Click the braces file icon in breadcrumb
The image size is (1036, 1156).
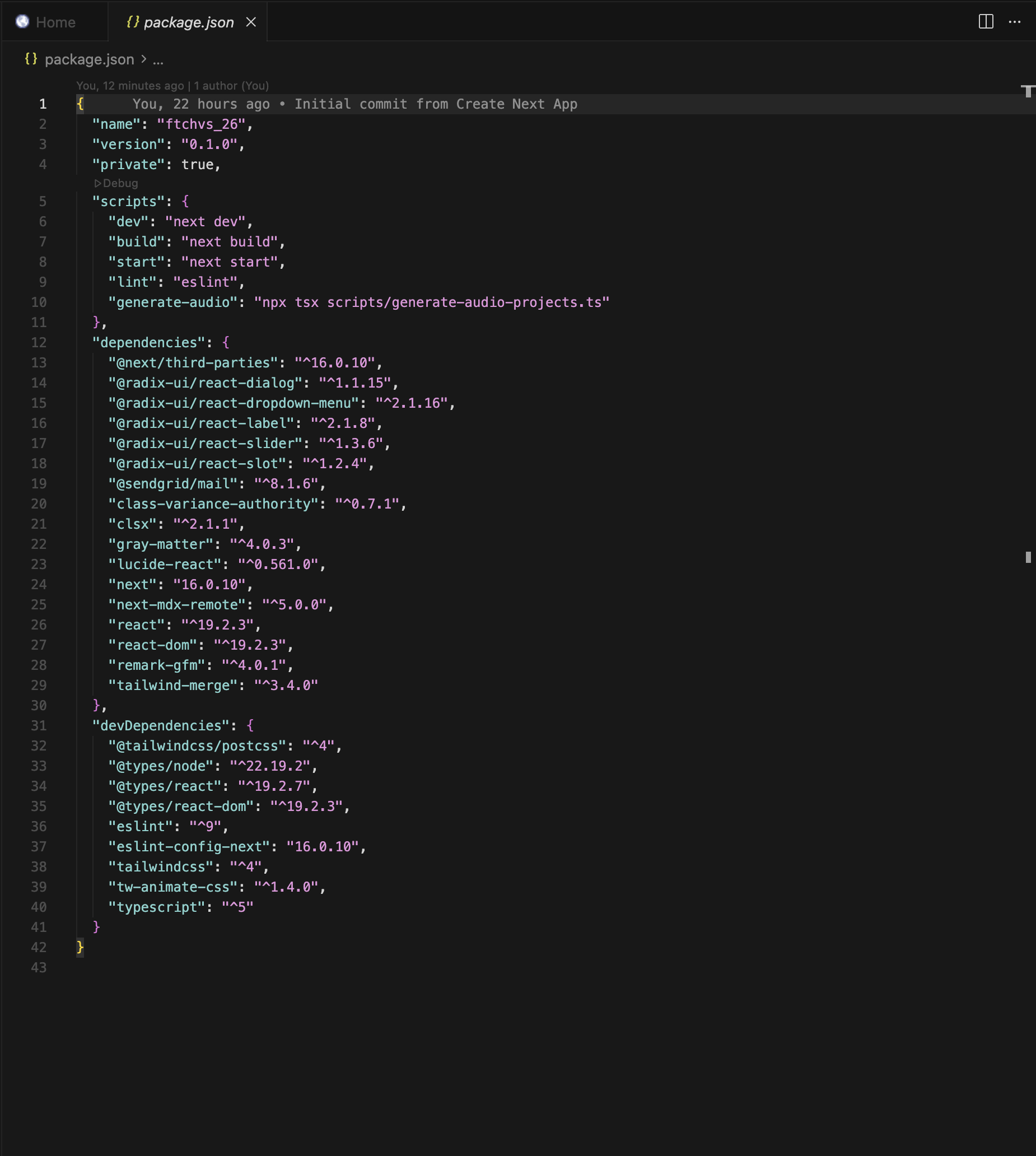[31, 59]
